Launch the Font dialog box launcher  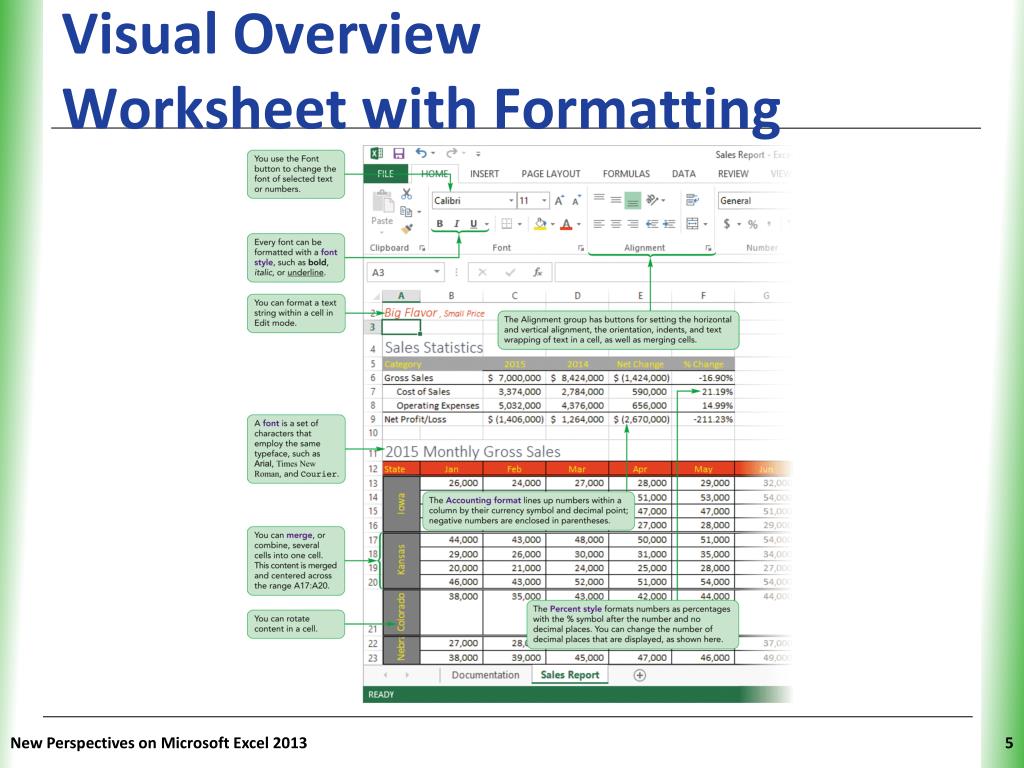[581, 248]
